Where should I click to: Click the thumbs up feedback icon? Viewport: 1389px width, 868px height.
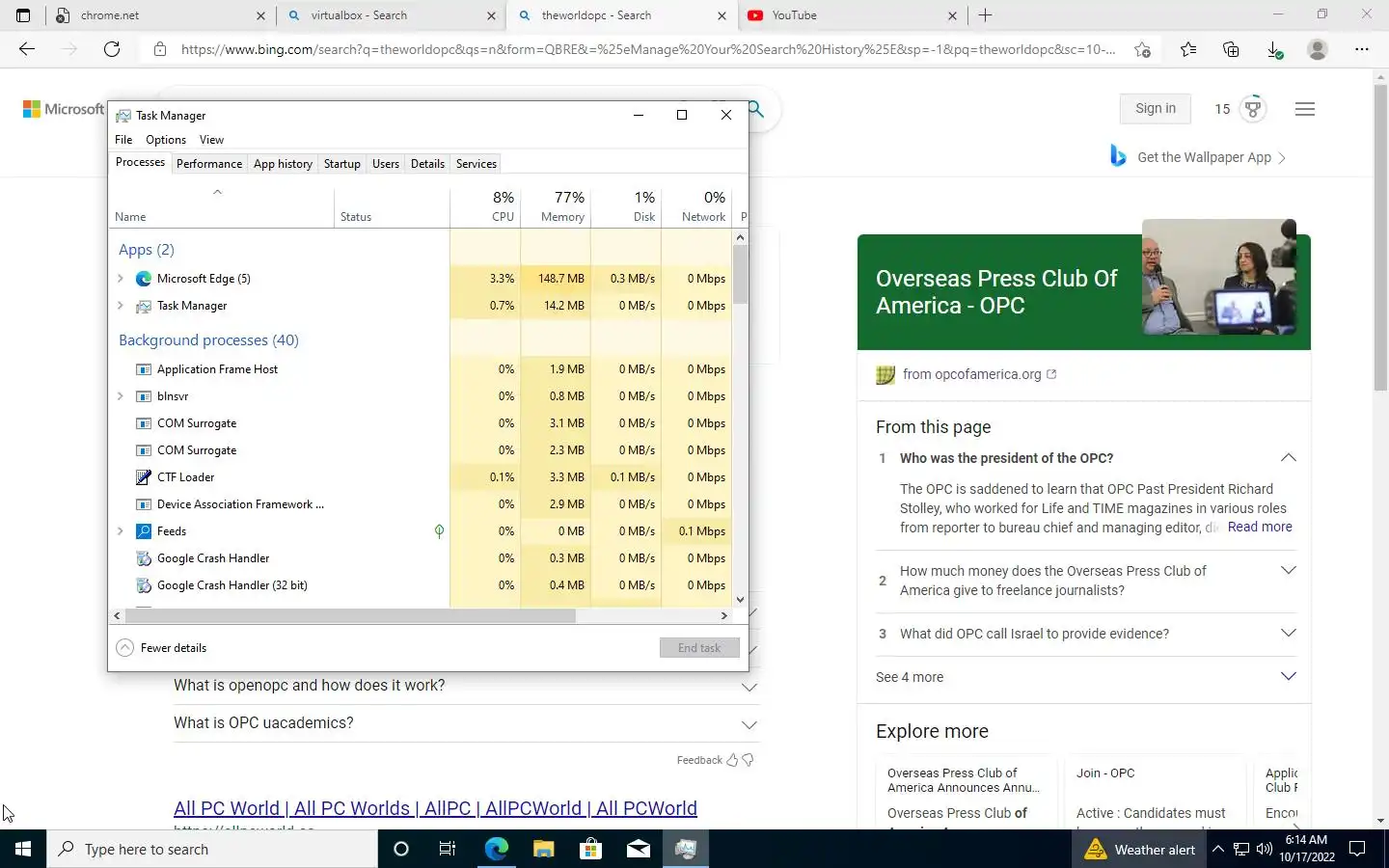coord(732,760)
